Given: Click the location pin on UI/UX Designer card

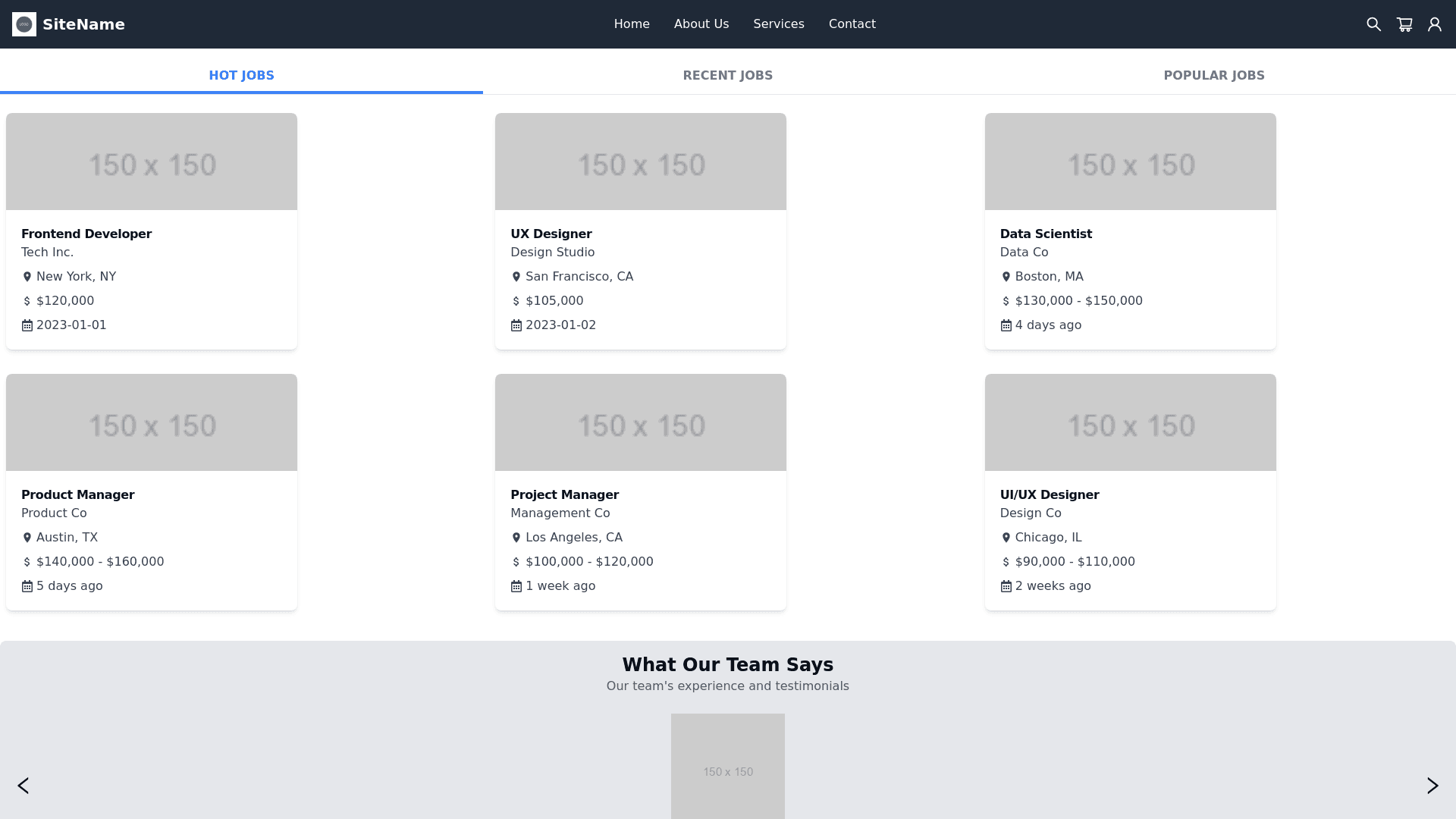Looking at the screenshot, I should [1006, 537].
